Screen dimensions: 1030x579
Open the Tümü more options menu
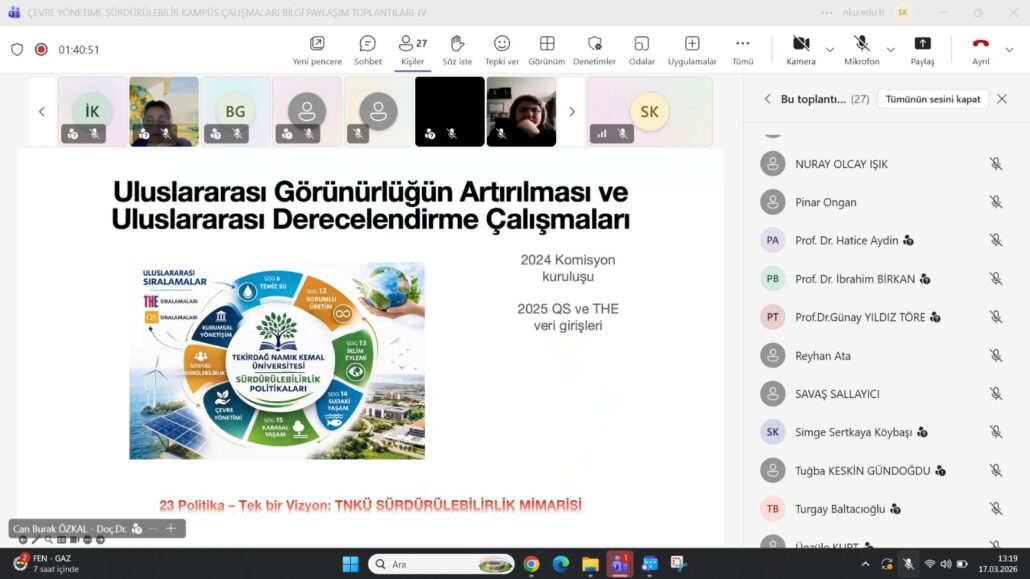click(x=742, y=49)
